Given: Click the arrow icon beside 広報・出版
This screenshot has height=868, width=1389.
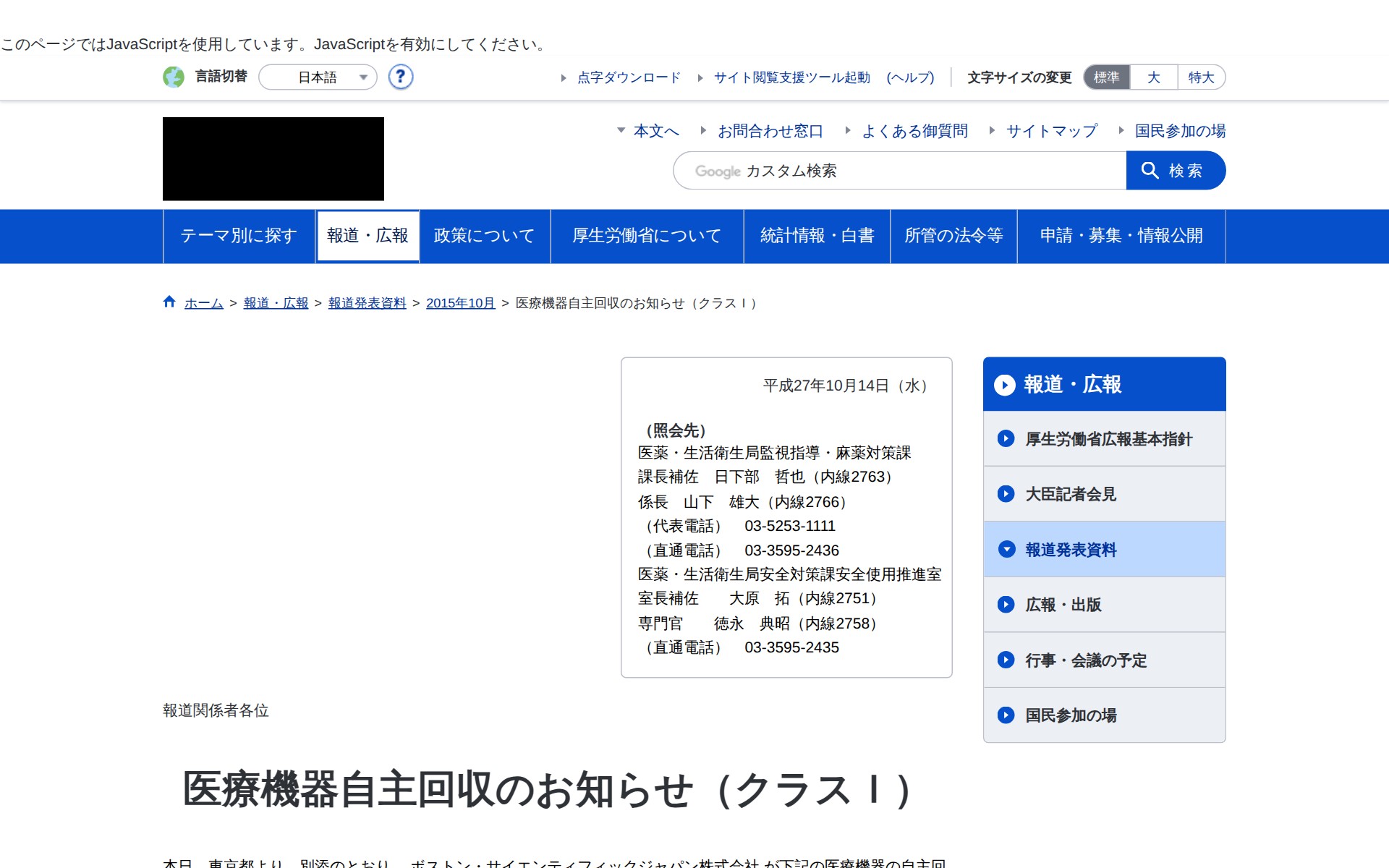Looking at the screenshot, I should [x=1005, y=605].
